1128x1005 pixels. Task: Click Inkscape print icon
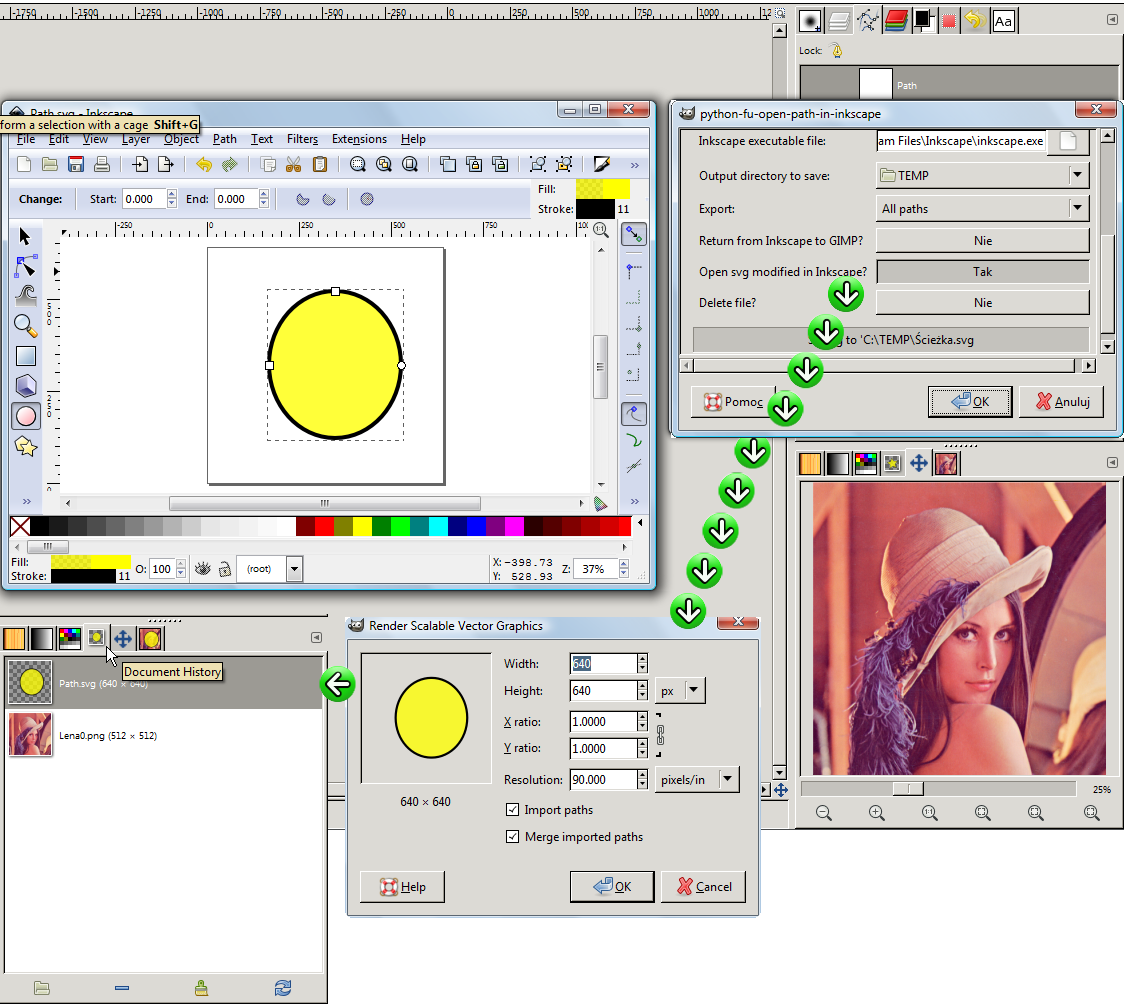[x=102, y=165]
